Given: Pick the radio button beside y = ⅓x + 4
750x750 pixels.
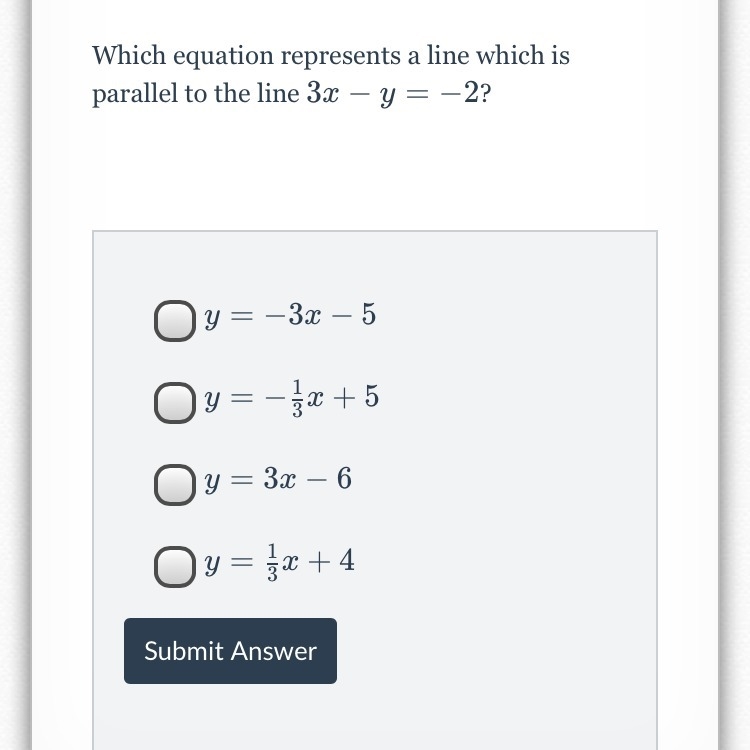Looking at the screenshot, I should point(175,567).
